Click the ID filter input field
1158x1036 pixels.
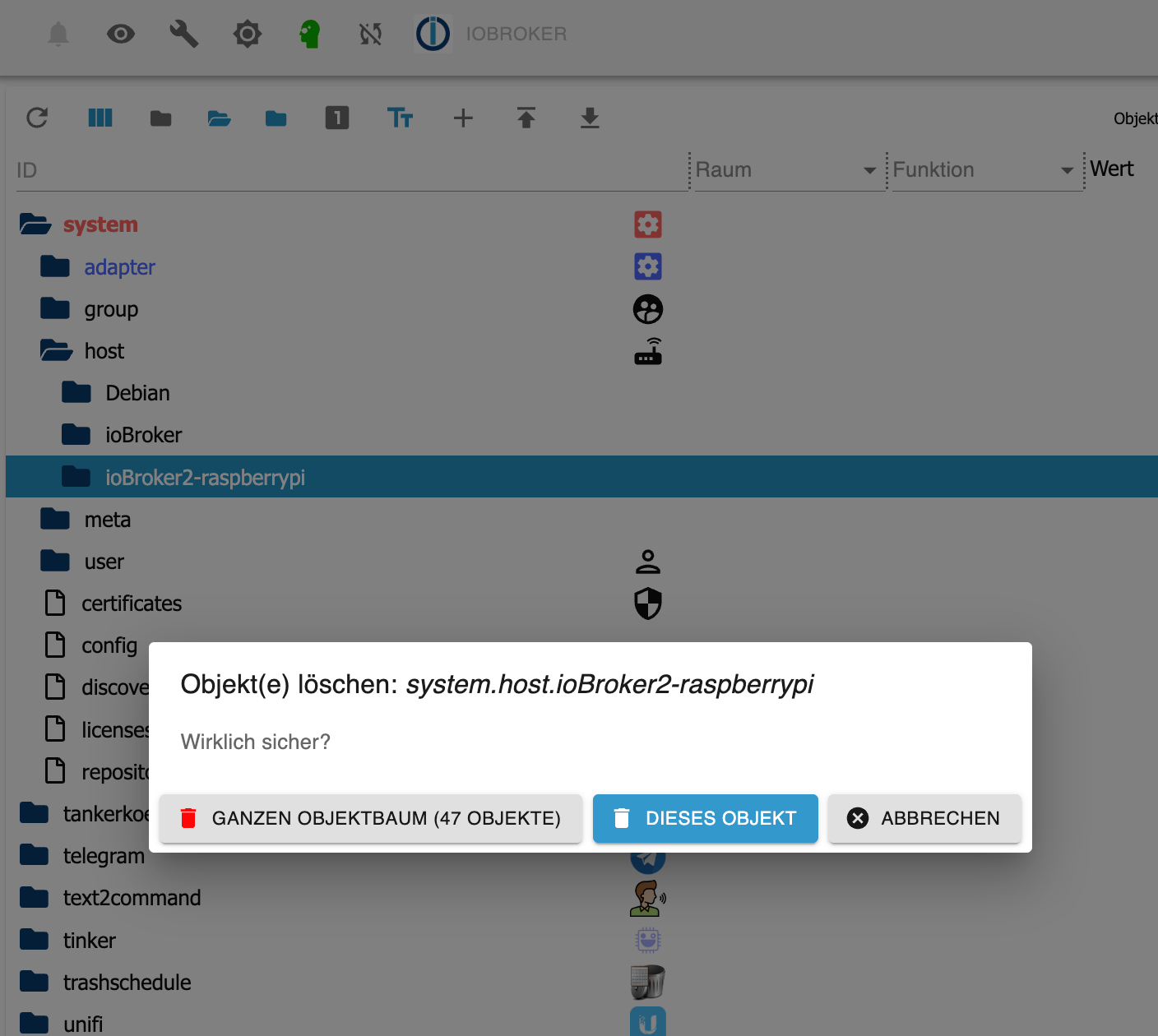352,170
